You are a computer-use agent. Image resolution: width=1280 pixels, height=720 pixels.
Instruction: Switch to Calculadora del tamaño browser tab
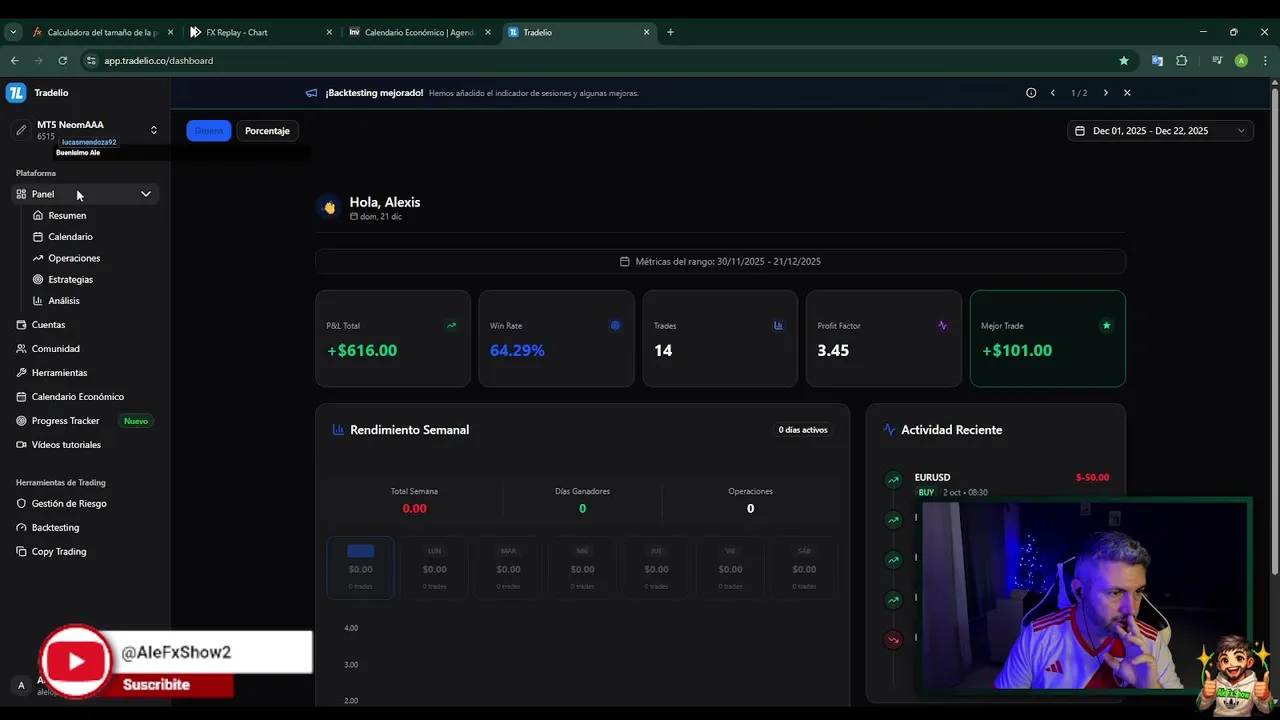pyautogui.click(x=102, y=32)
